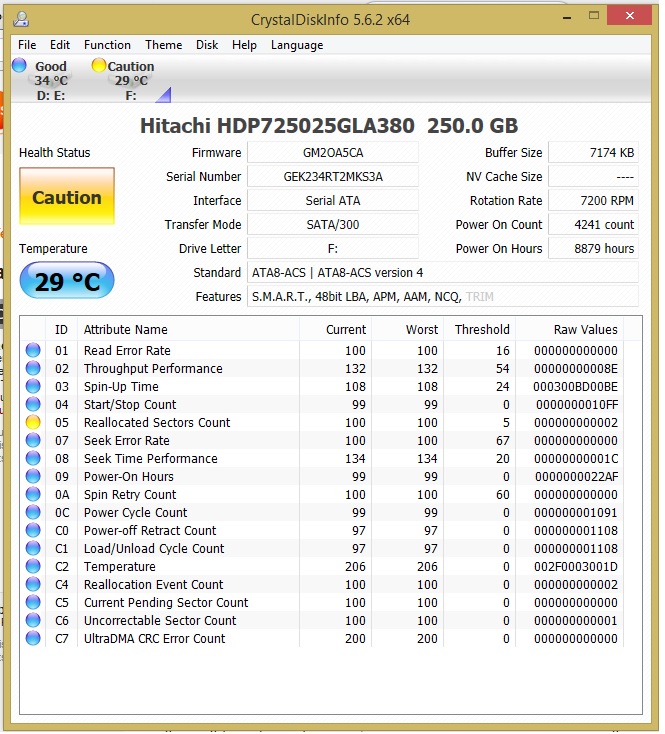
Task: Open the Edit menu
Action: tap(60, 45)
